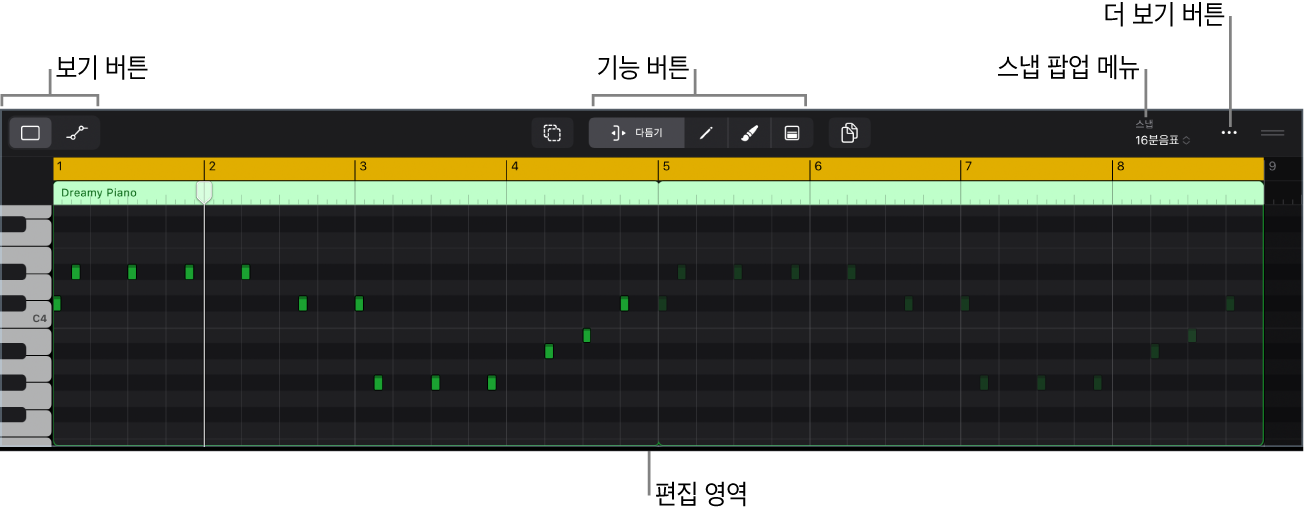Open the more options ellipsis menu
Viewport: 1306px width, 513px height.
(1229, 132)
